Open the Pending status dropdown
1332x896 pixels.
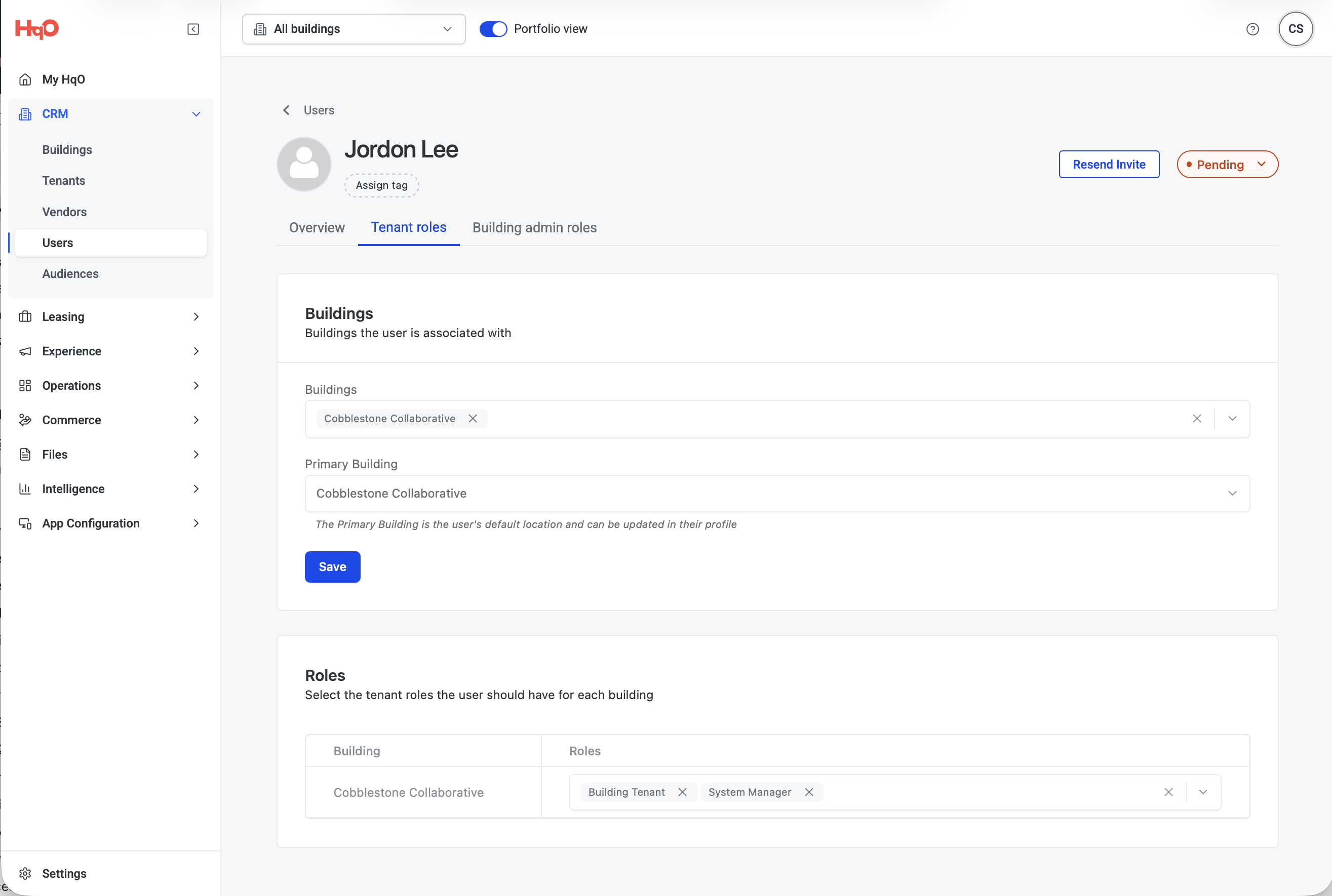(1227, 165)
